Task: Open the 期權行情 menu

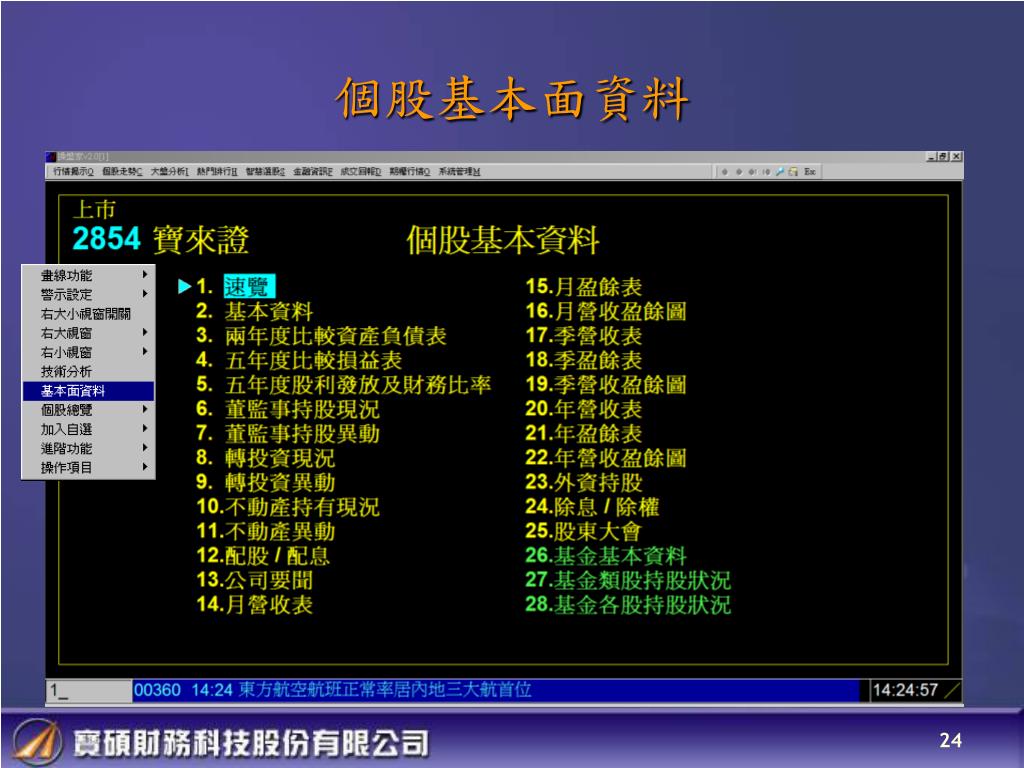Action: coord(409,172)
